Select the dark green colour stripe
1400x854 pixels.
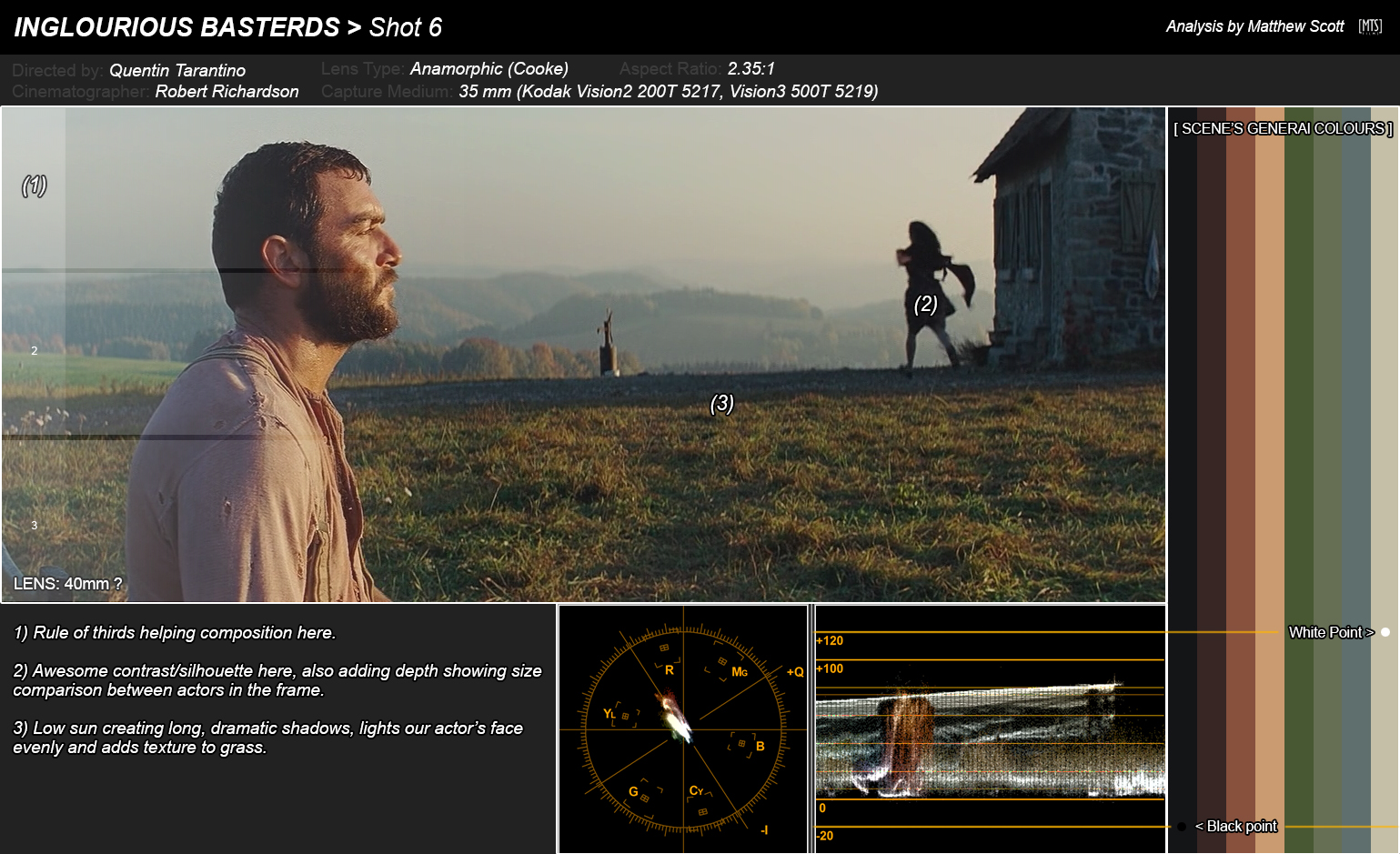click(1299, 480)
